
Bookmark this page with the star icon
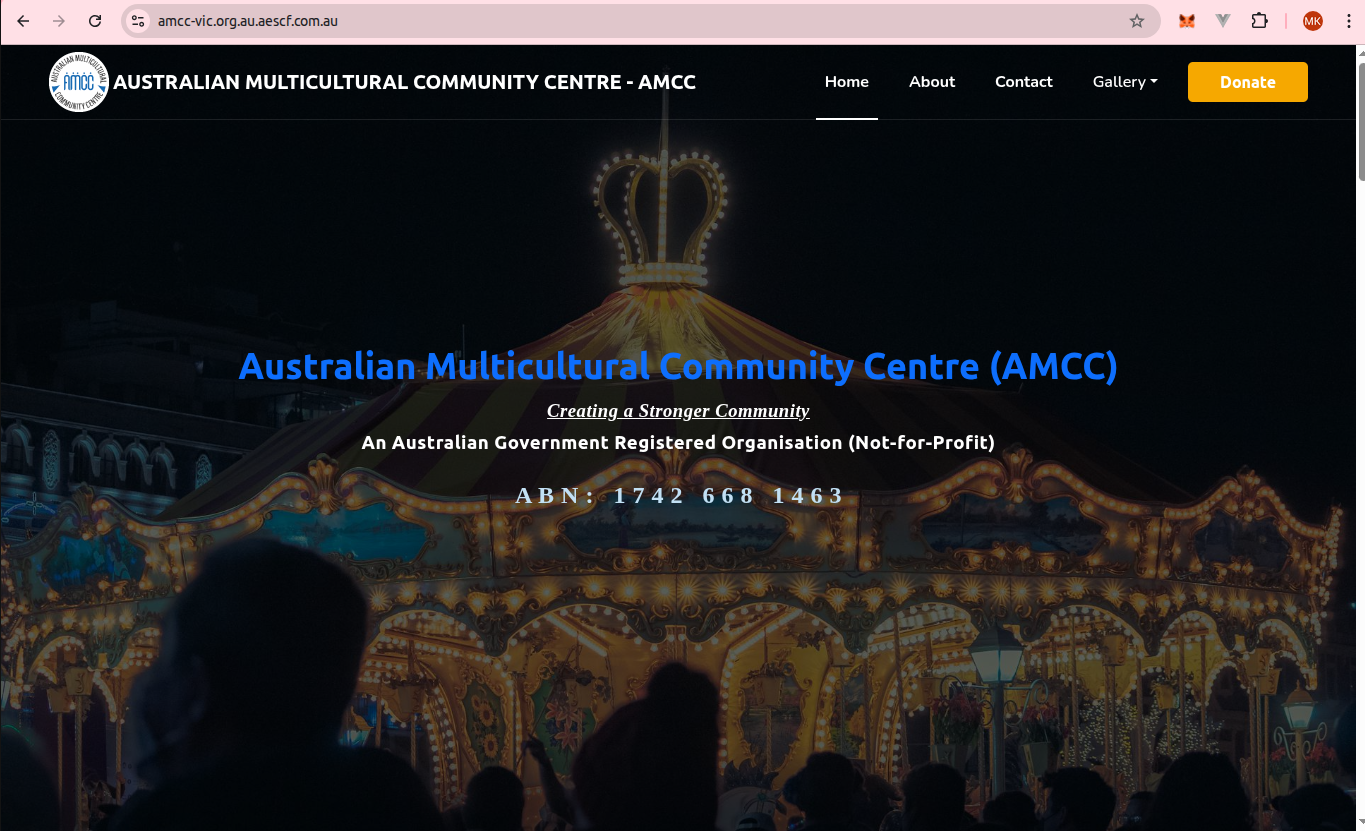[x=1137, y=21]
